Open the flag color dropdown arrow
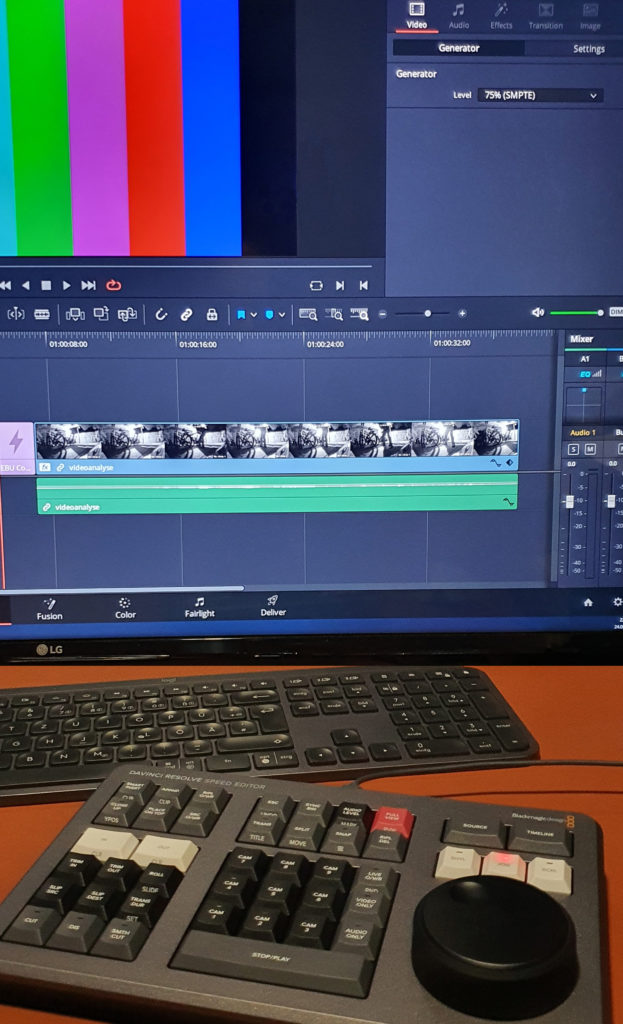 pos(253,315)
